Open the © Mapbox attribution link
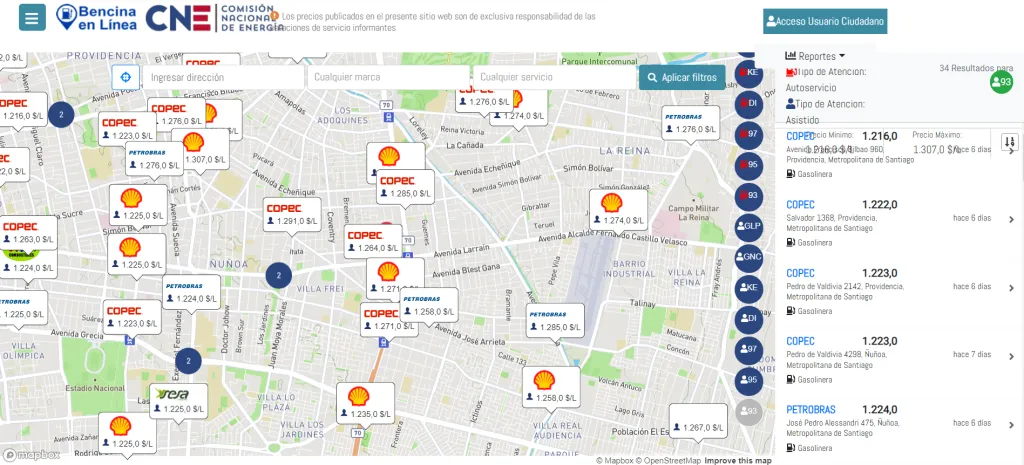This screenshot has height=465, width=1024. coord(615,460)
